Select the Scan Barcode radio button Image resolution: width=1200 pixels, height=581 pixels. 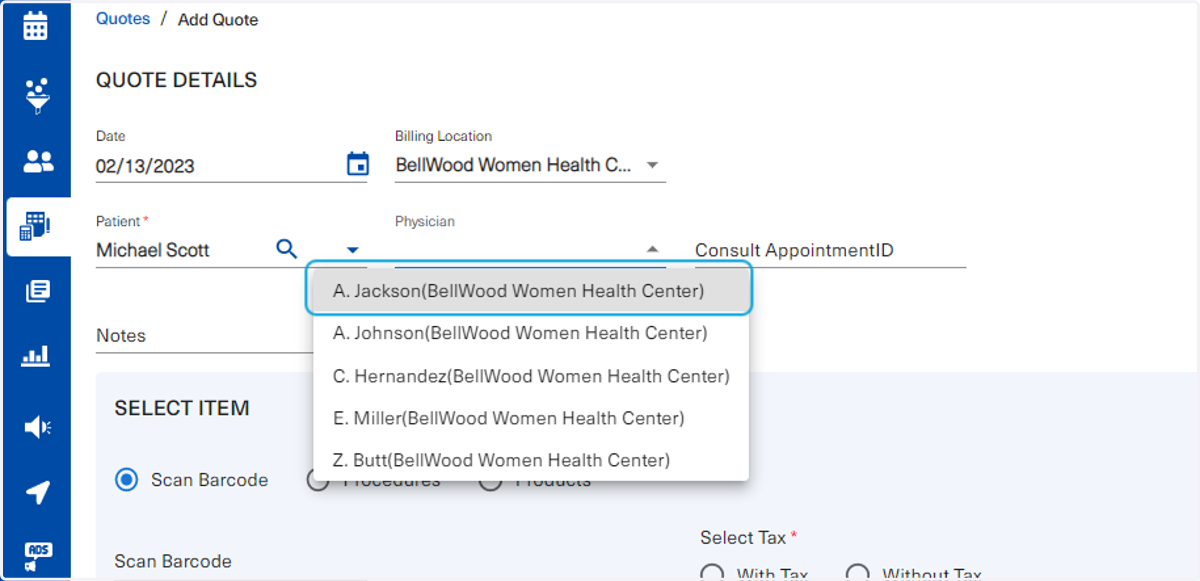point(126,480)
